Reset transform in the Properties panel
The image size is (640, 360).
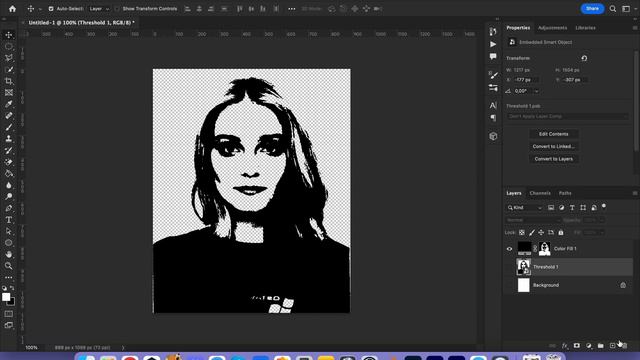click(x=584, y=58)
